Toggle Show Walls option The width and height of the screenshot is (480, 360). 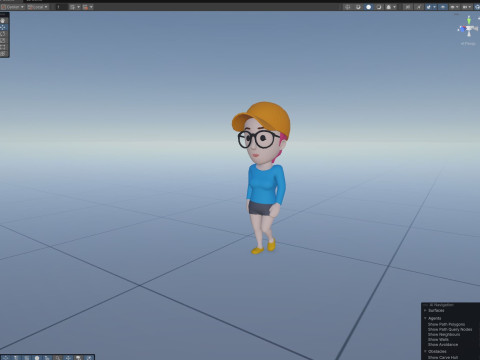click(x=438, y=339)
